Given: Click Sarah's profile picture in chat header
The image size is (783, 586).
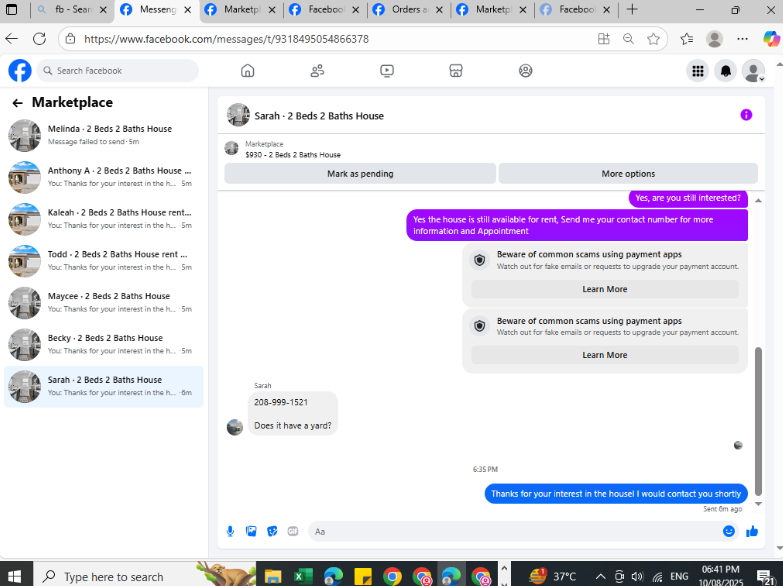Looking at the screenshot, I should (238, 115).
